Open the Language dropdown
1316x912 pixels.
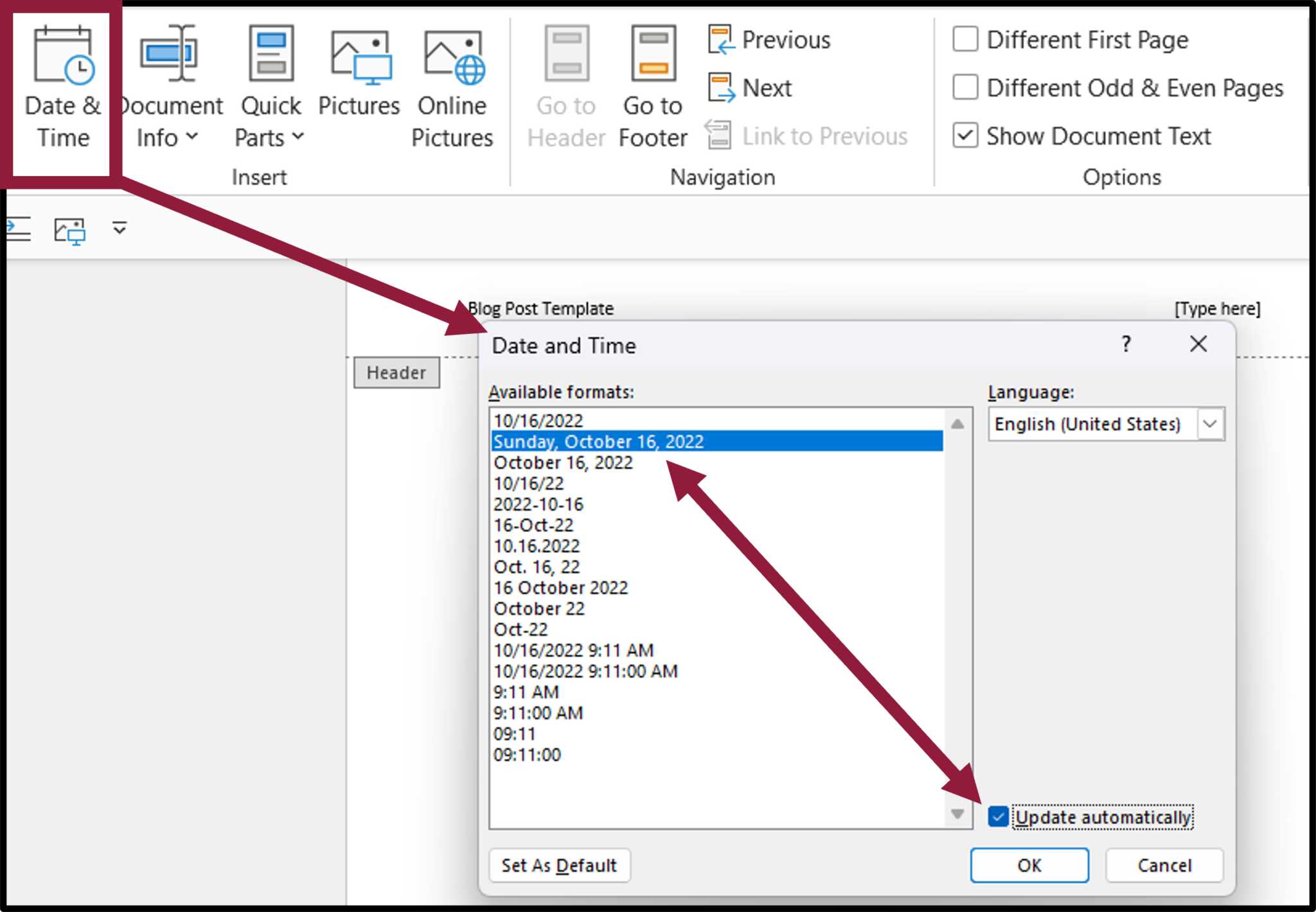[x=1211, y=423]
